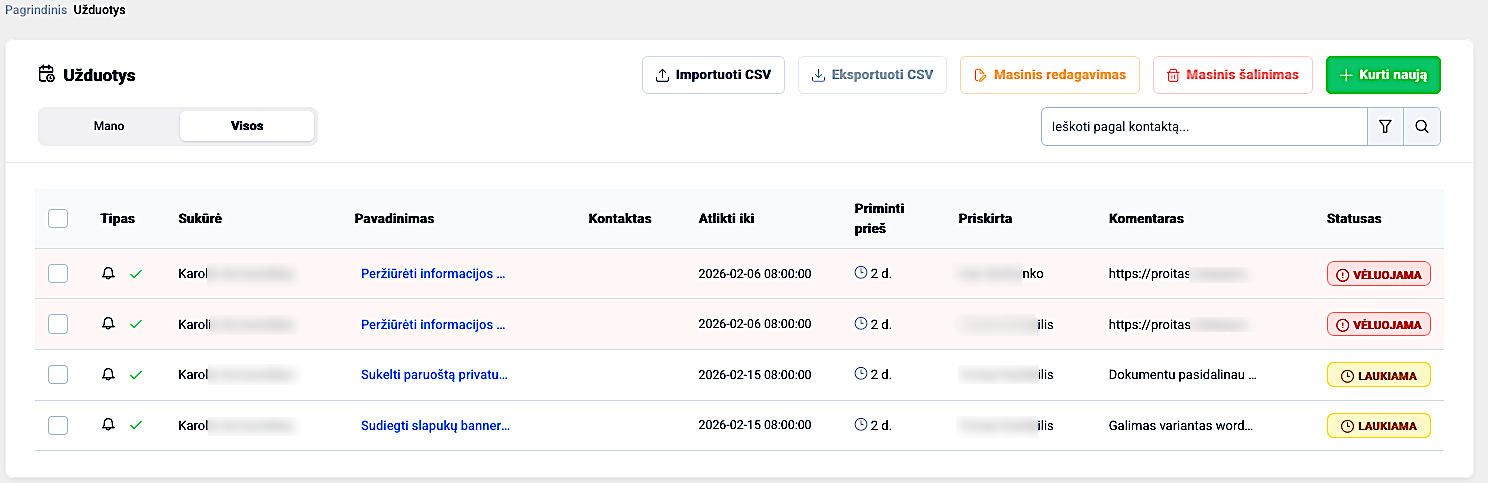
Task: Open the Sukelti paruoštą privatu... task link
Action: pos(434,375)
